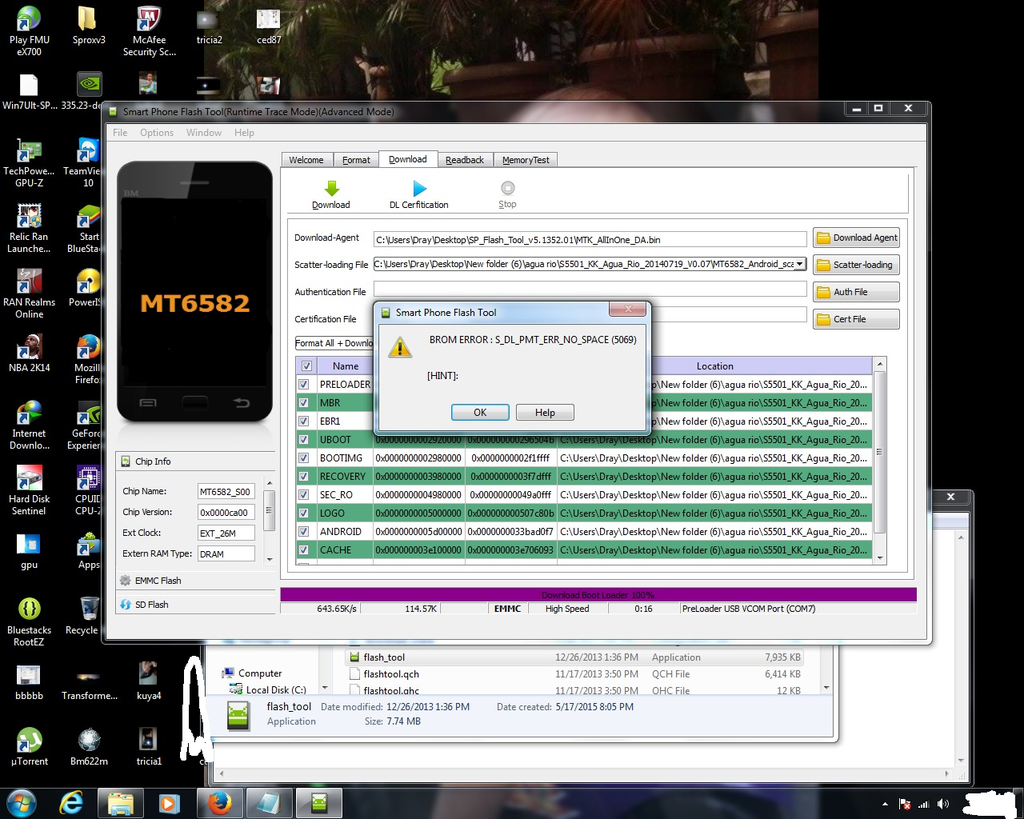Click the Stop icon in toolbar
This screenshot has height=819, width=1024.
[507, 188]
